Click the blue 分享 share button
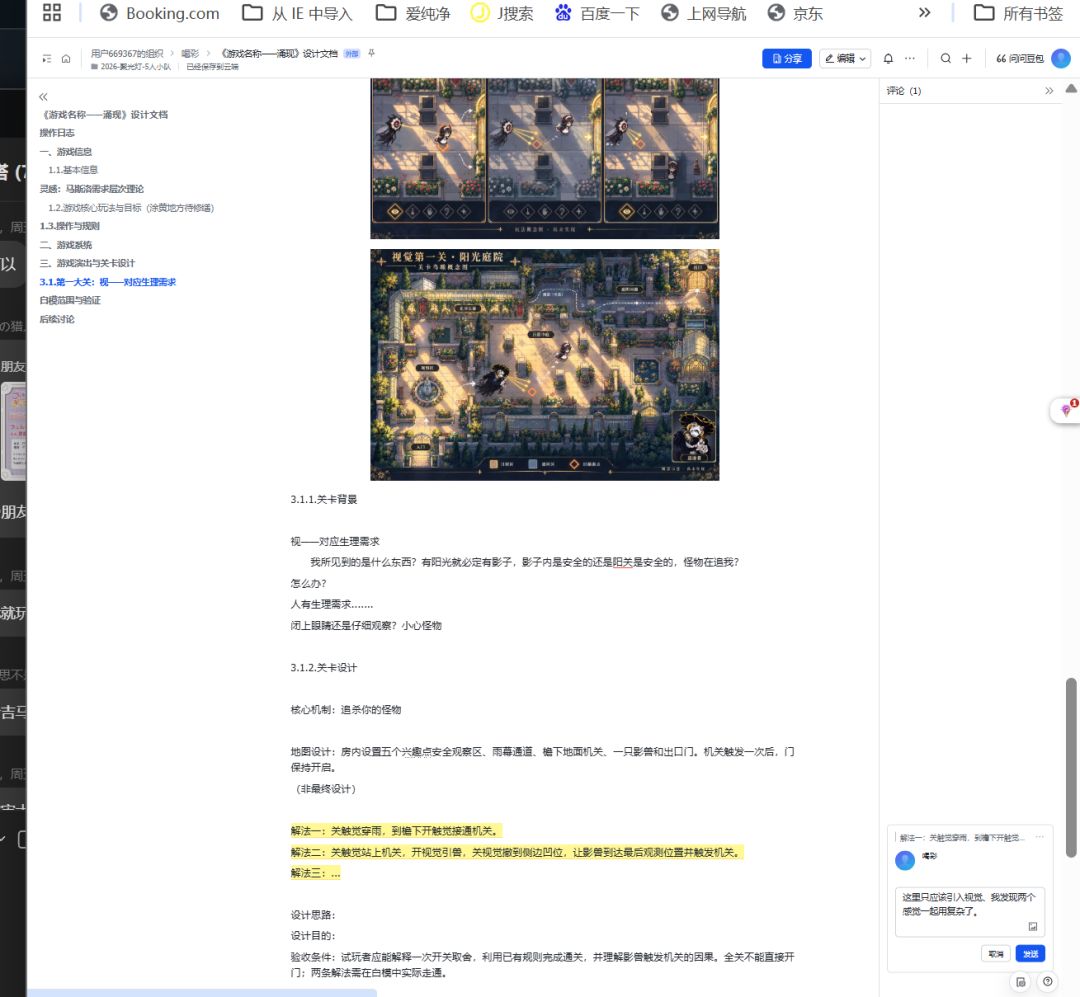Image resolution: width=1080 pixels, height=997 pixels. coord(787,59)
